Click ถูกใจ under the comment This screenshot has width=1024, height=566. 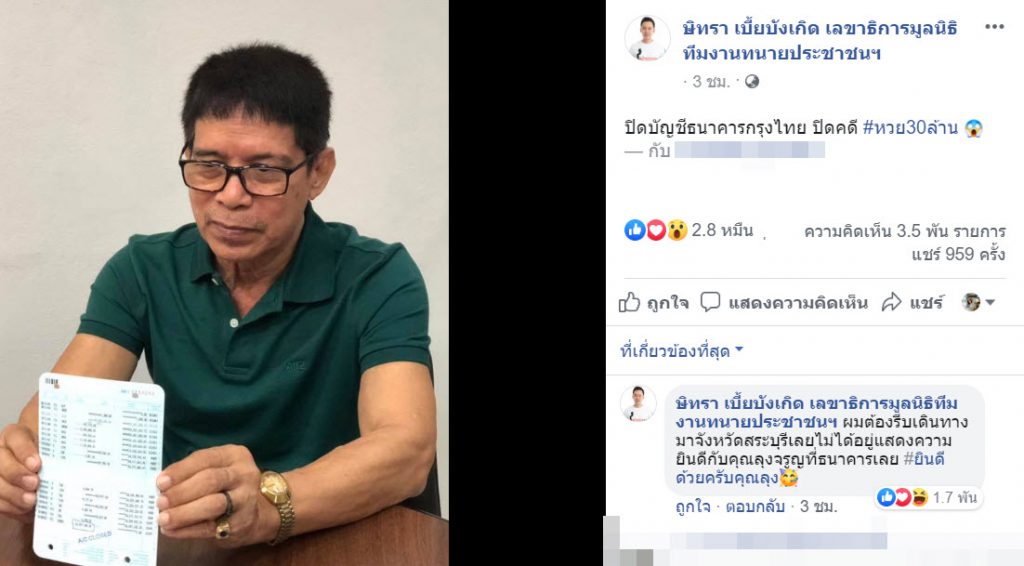(693, 507)
